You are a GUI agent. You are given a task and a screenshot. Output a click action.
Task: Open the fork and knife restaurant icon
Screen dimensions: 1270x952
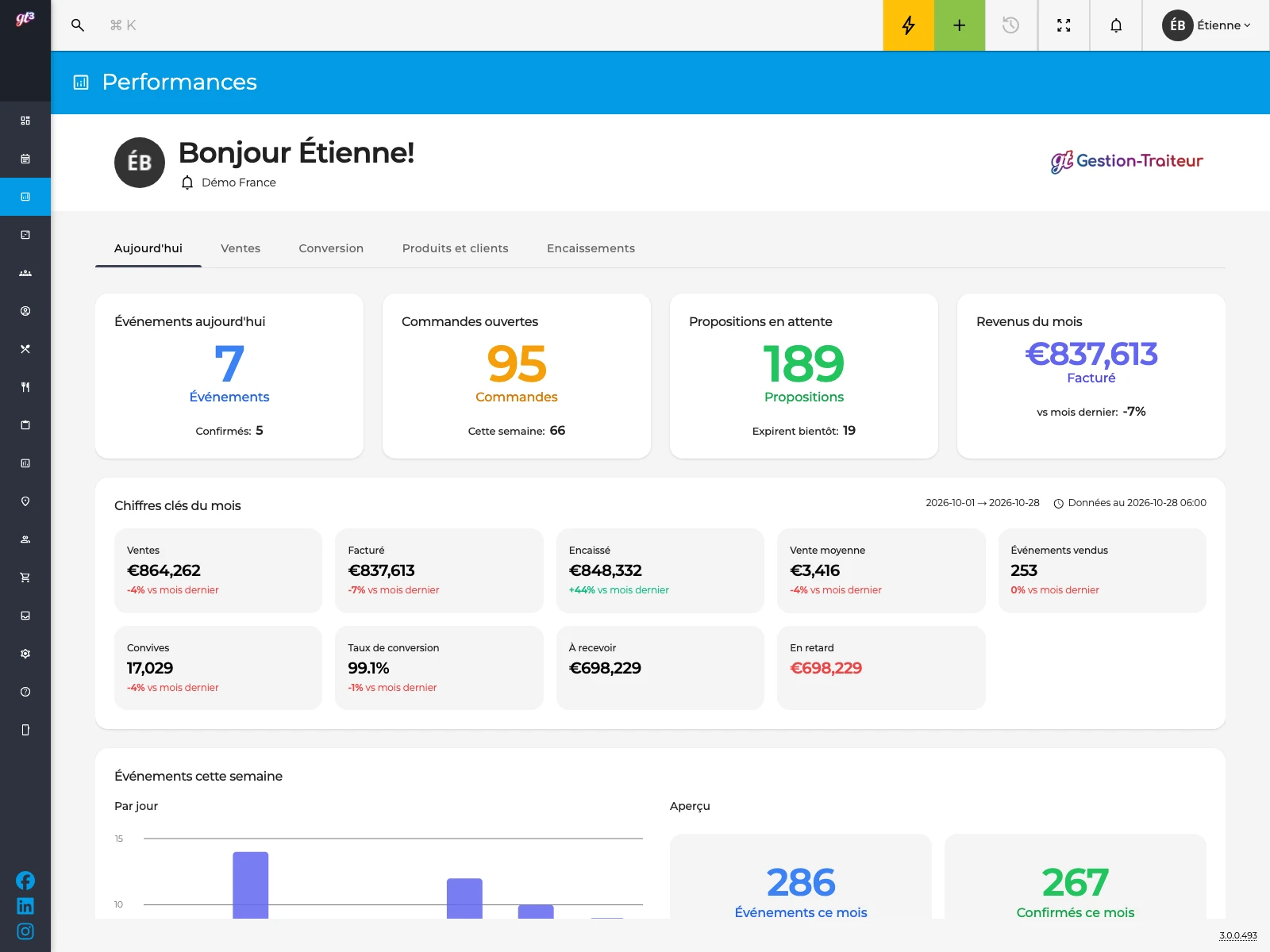pos(25,387)
